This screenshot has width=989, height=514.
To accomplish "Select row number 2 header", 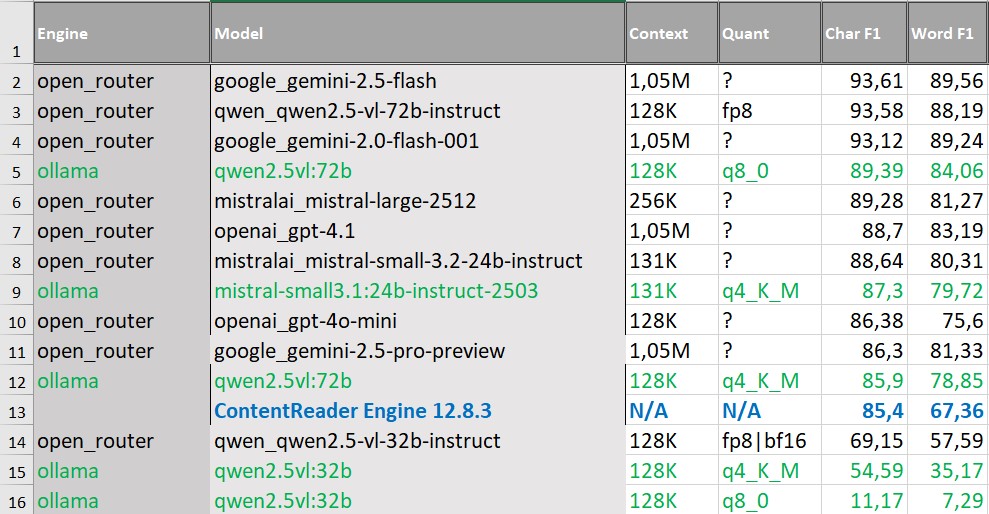I will pyautogui.click(x=16, y=81).
